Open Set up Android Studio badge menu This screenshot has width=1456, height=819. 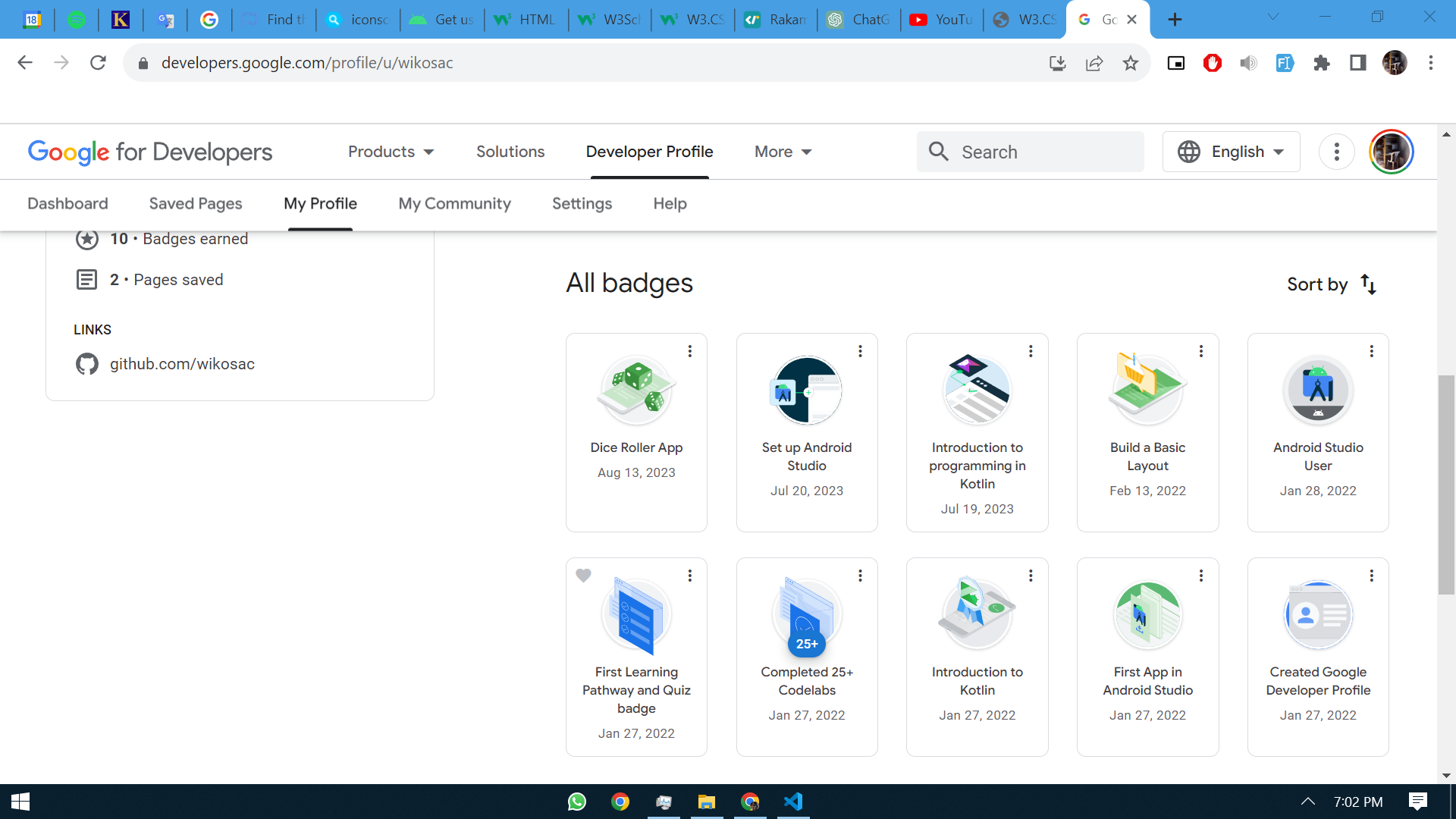tap(860, 351)
